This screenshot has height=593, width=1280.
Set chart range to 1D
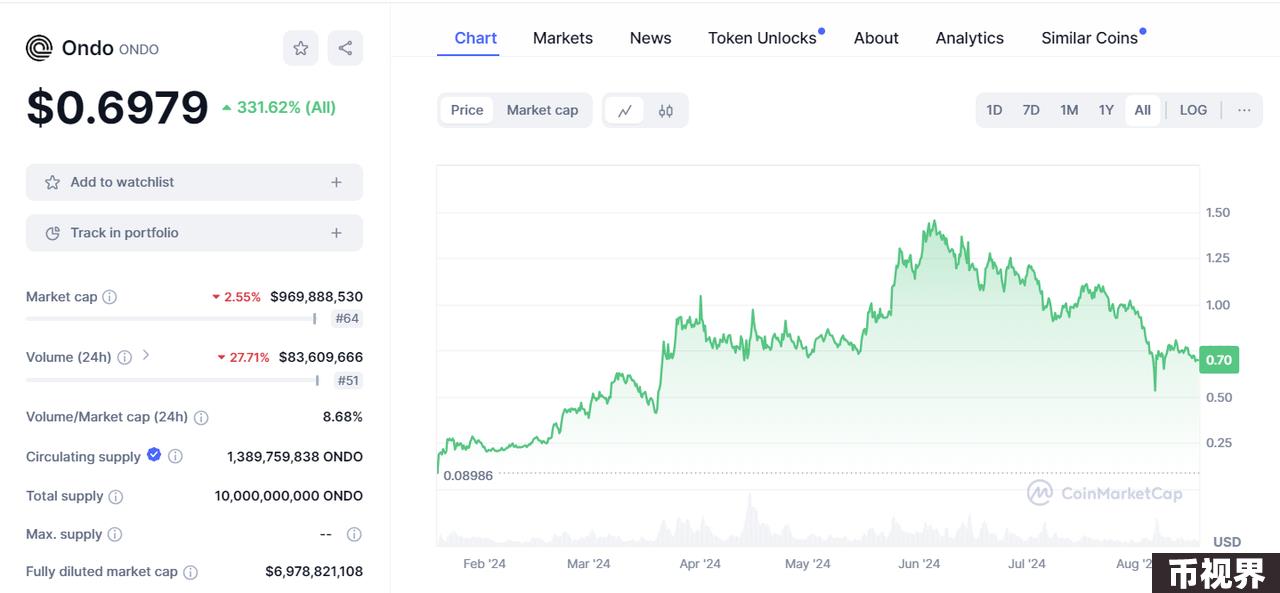pos(994,110)
